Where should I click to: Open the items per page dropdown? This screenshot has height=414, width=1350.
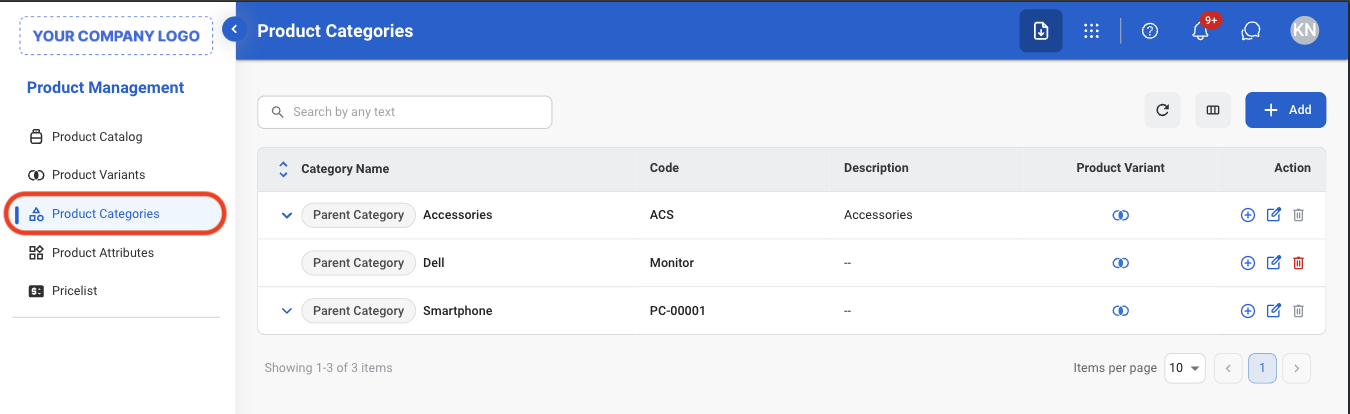(x=1185, y=368)
